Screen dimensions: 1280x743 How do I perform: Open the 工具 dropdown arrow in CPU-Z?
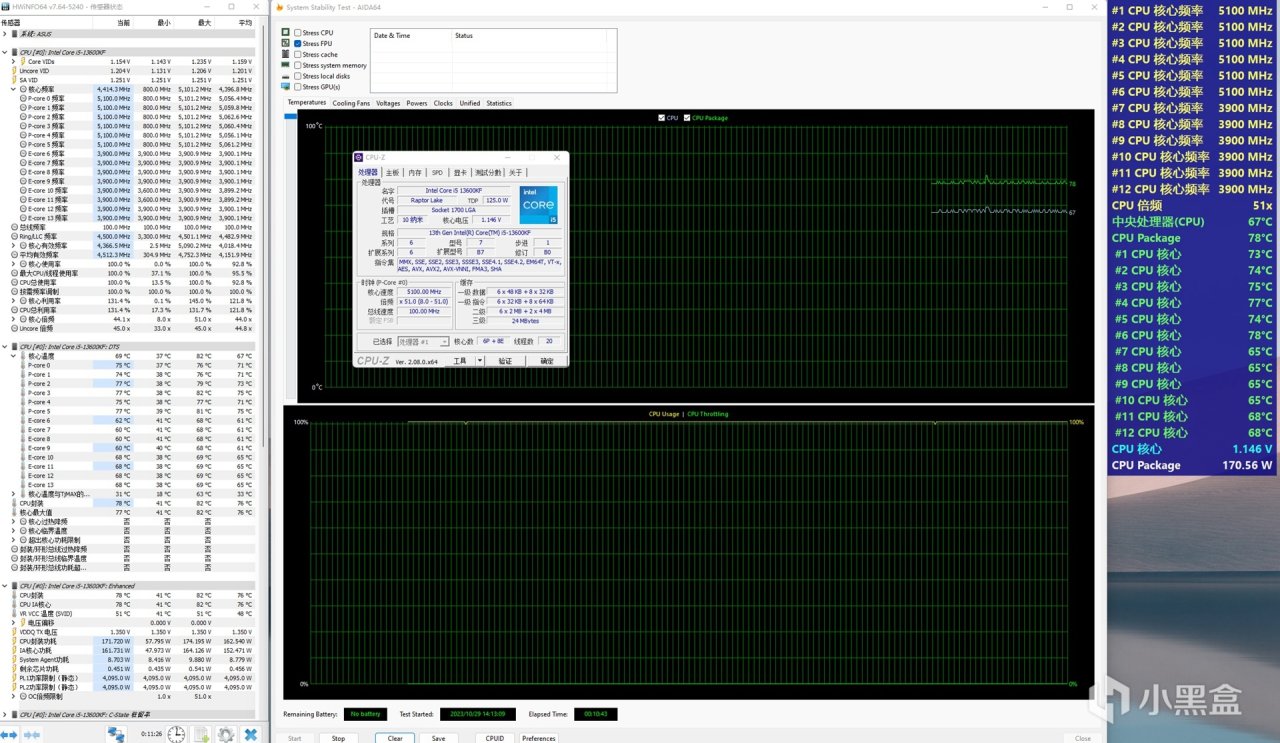tap(479, 361)
